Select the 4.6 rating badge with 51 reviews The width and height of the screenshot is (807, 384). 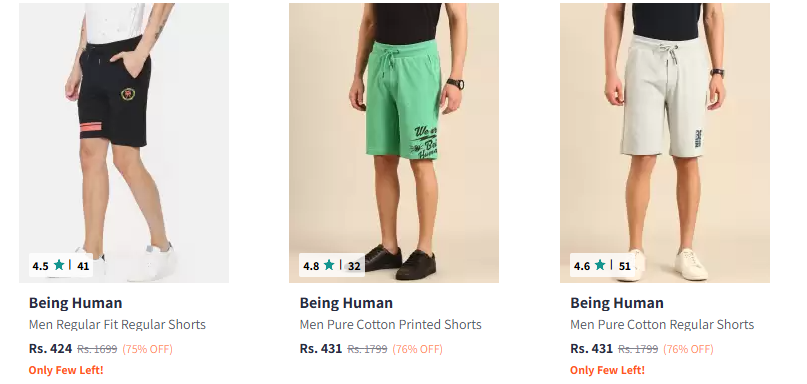(602, 266)
